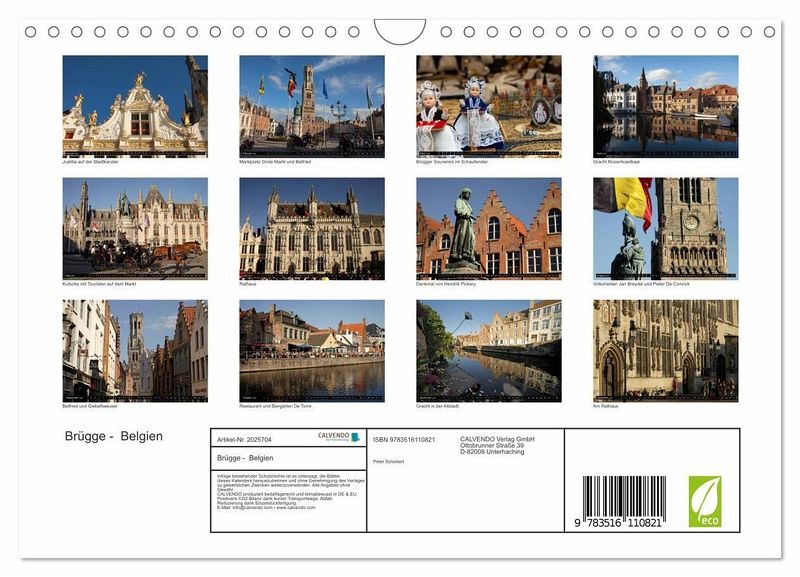Click 'Ottobrunner Straße 39' address line
800x577 pixels.
click(492, 445)
